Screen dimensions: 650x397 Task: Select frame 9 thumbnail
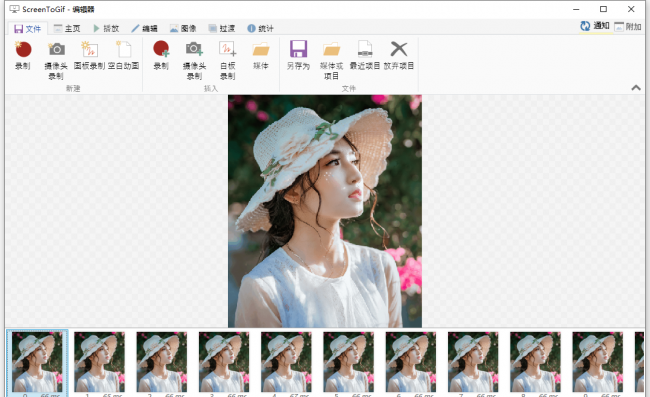597,363
